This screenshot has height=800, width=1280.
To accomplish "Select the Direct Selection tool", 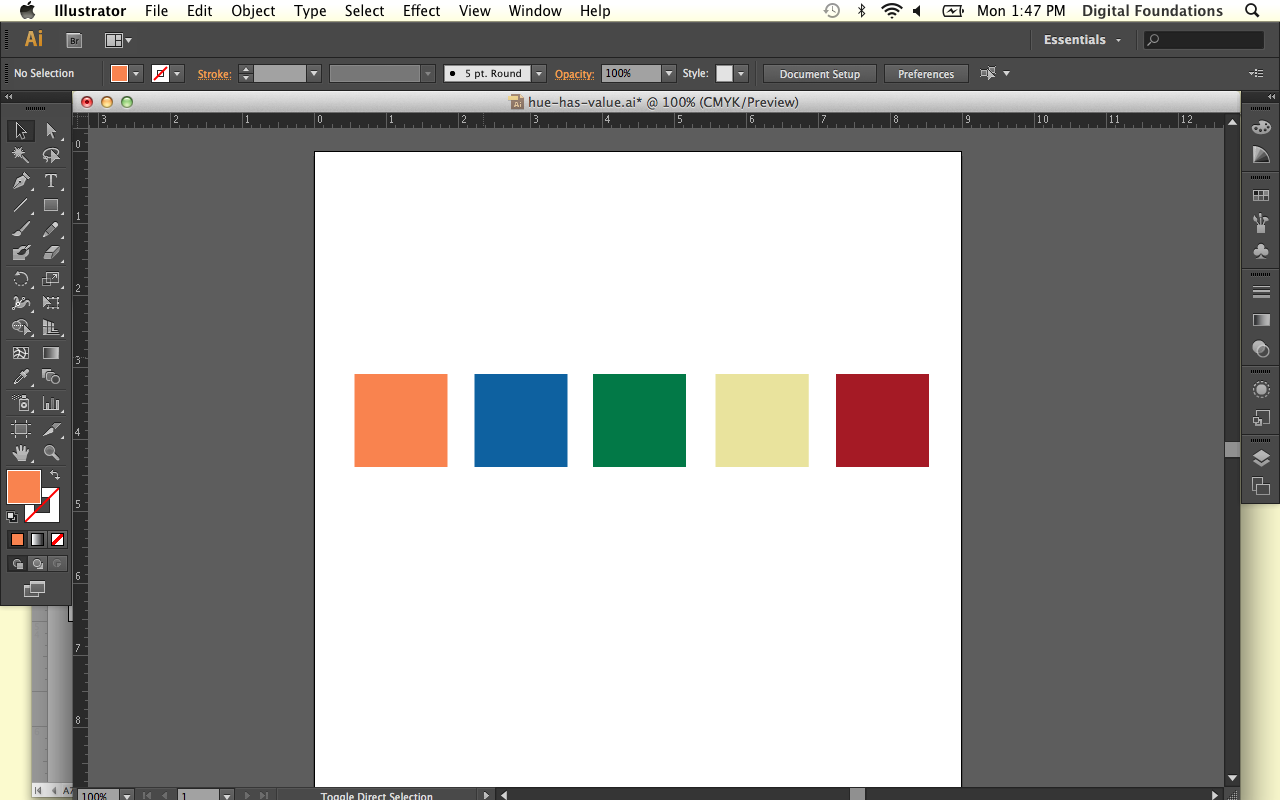I will (x=51, y=131).
